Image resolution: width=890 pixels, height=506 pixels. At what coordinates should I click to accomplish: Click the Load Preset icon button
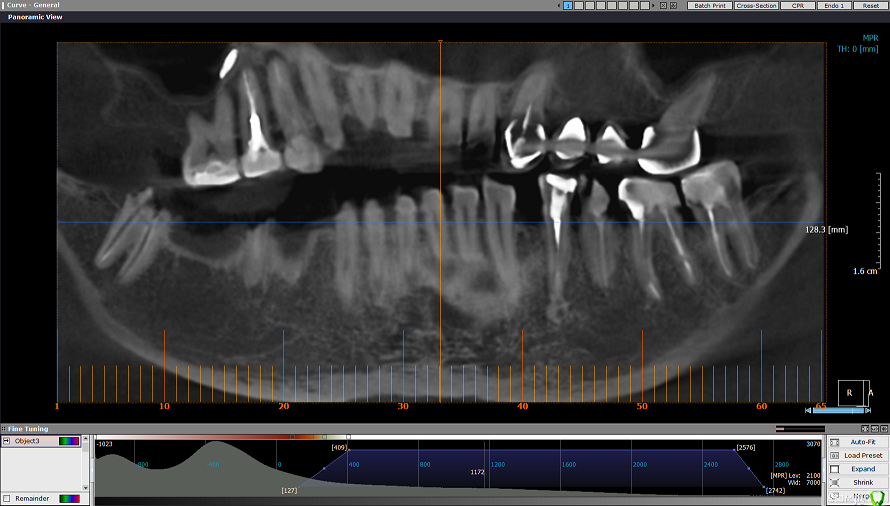pyautogui.click(x=834, y=455)
